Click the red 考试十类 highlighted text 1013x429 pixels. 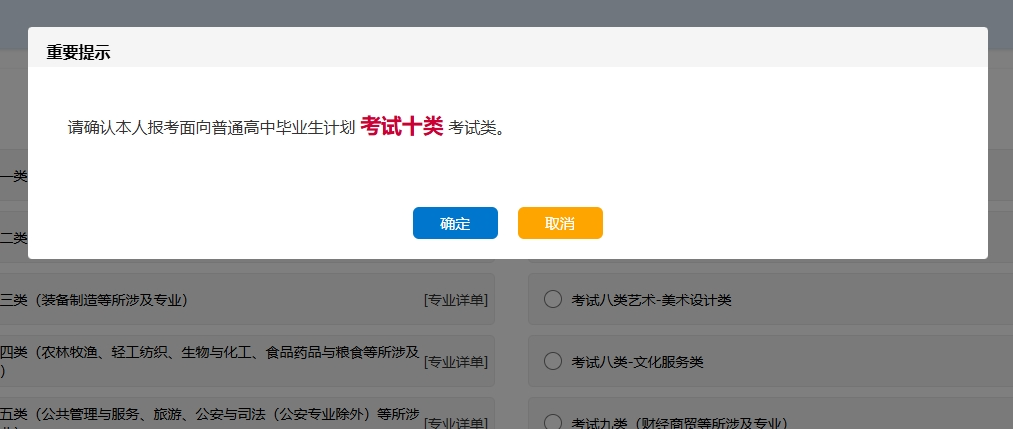[401, 126]
